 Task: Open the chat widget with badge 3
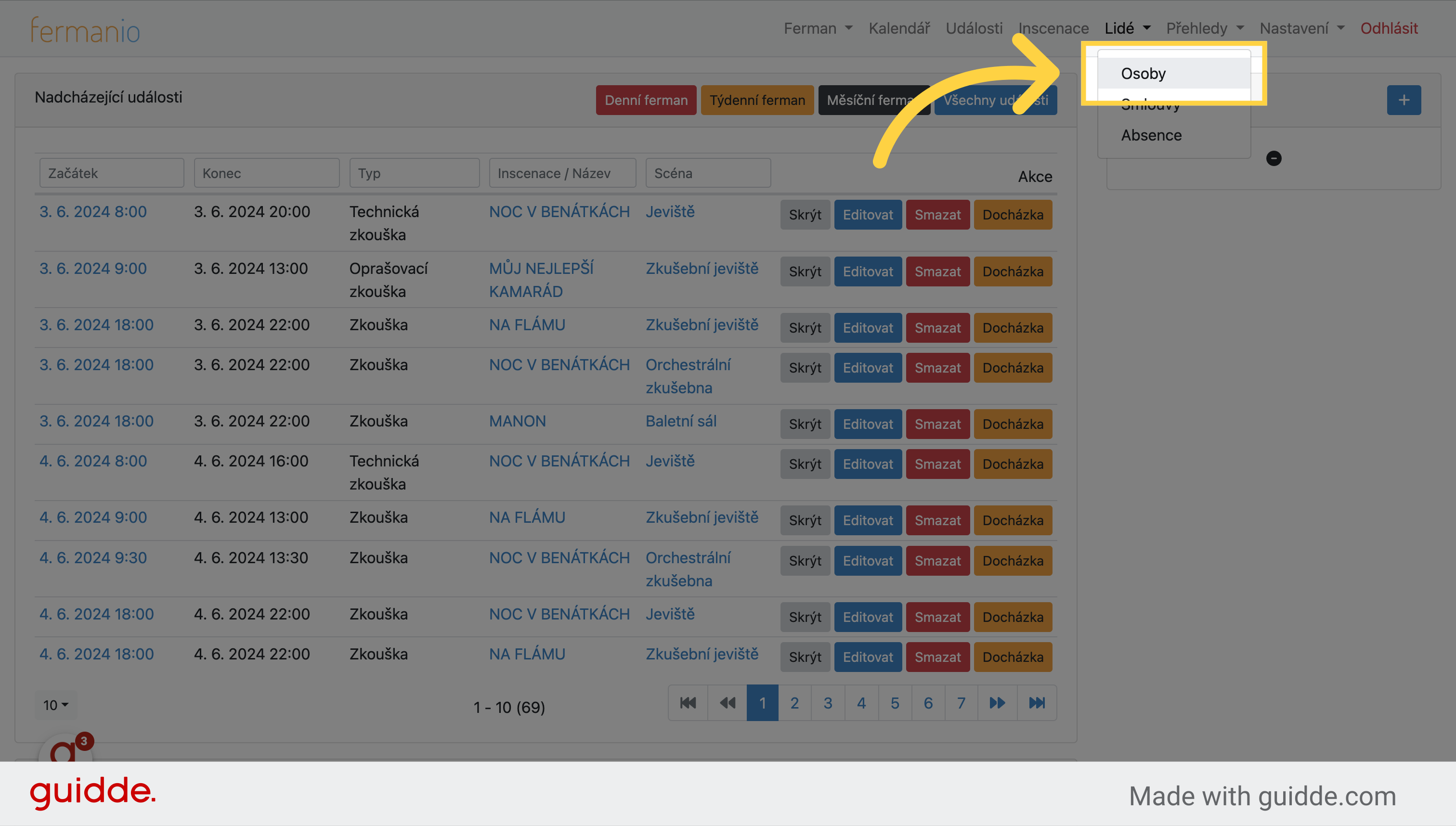(65, 748)
